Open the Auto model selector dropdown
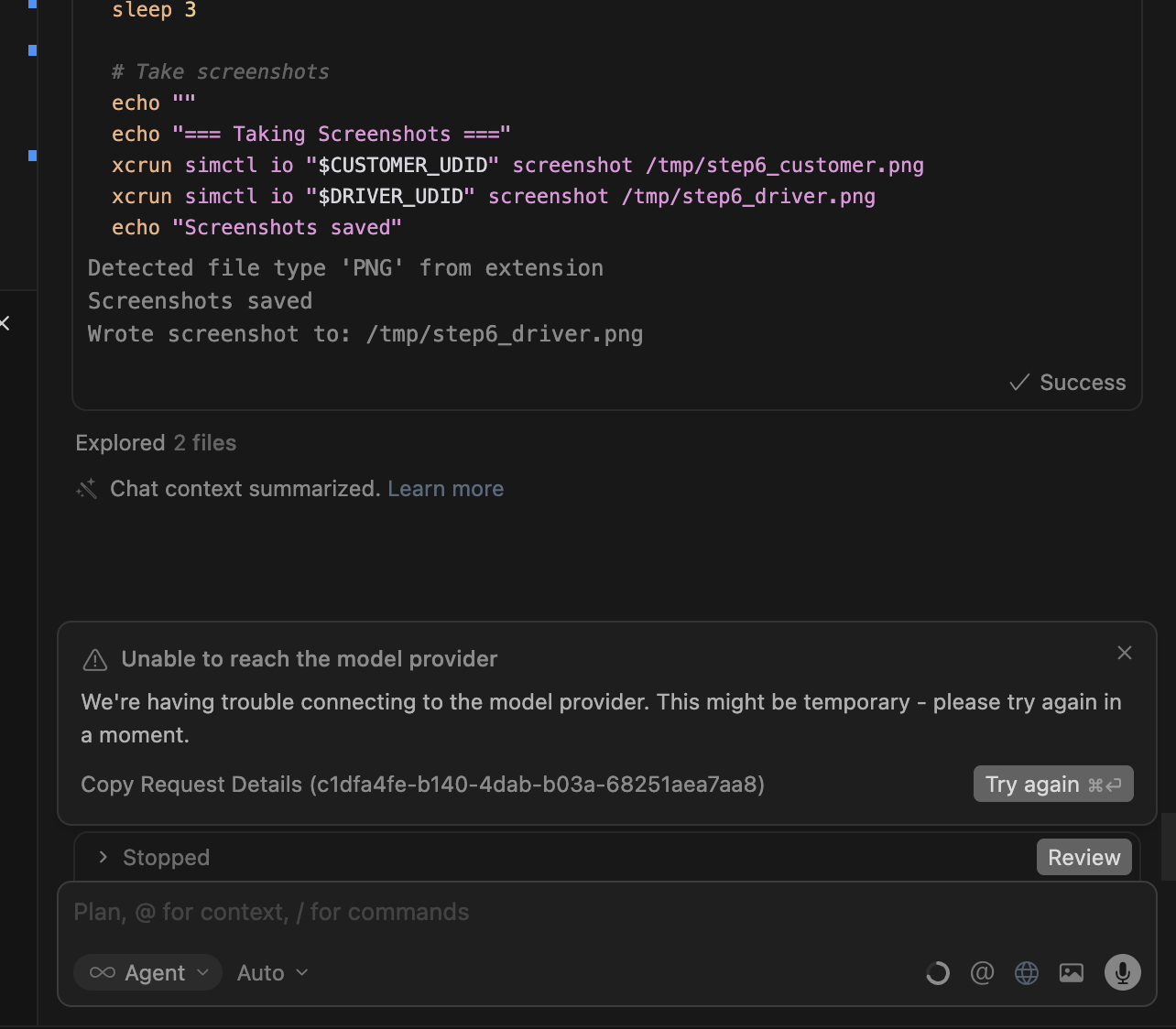Image resolution: width=1176 pixels, height=1029 pixels. (x=272, y=973)
